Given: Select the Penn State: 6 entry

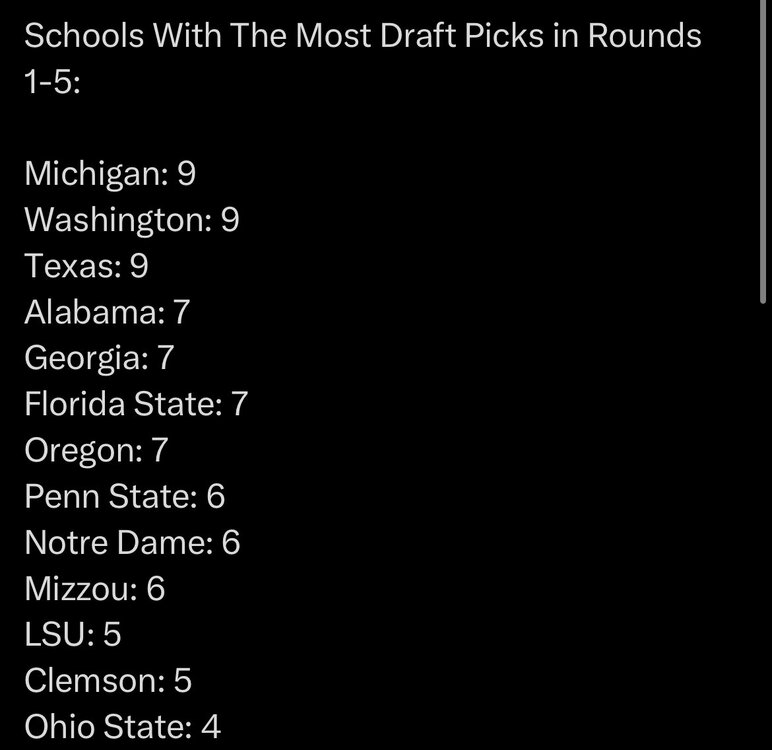Looking at the screenshot, I should pyautogui.click(x=125, y=496).
